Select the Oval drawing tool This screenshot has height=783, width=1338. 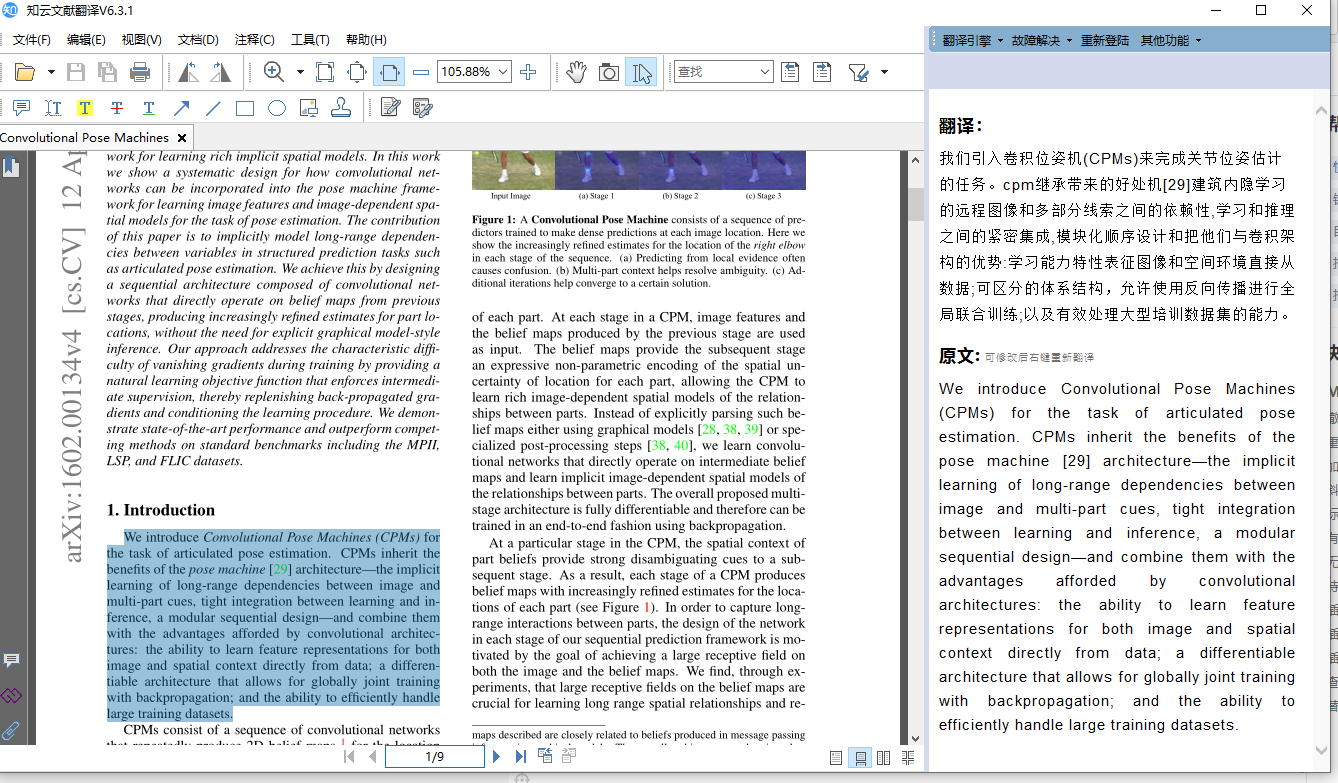(x=277, y=108)
